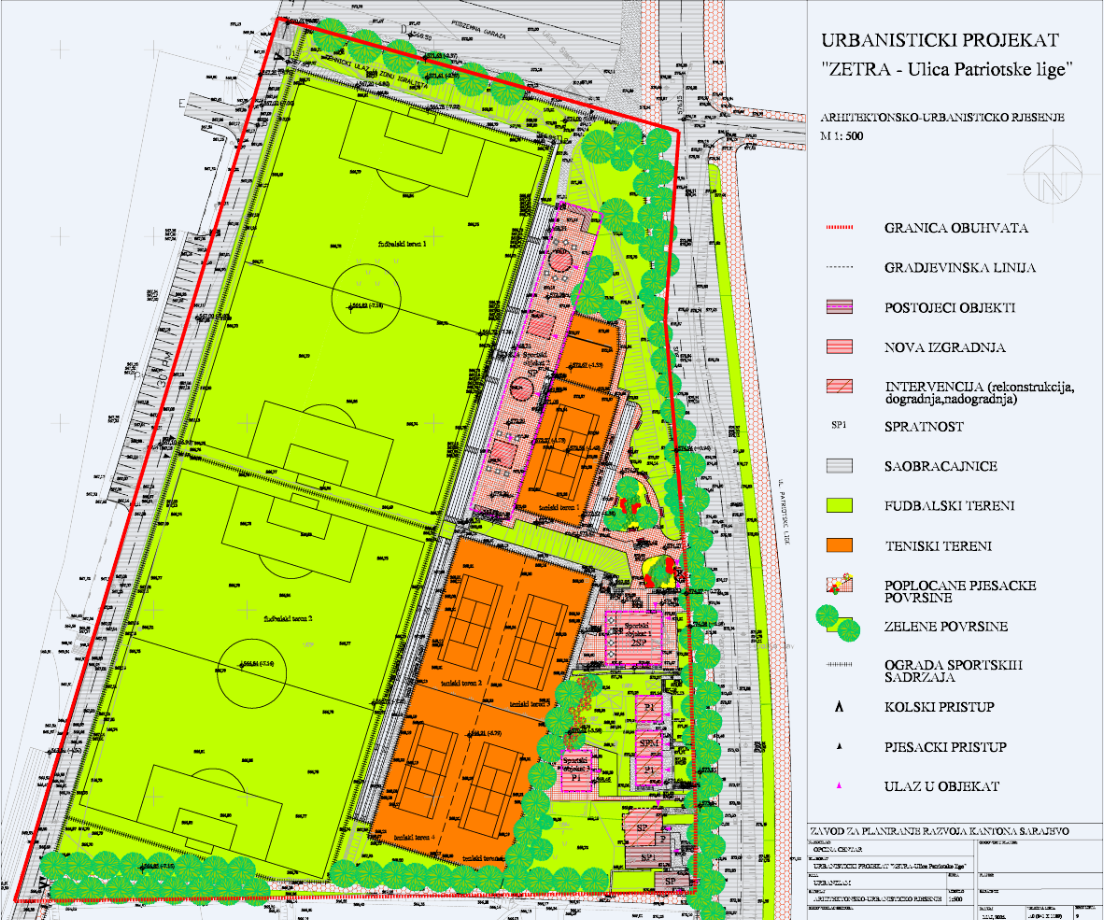Click the Sportski objekat 1 2SP building
This screenshot has width=1104, height=920.
[x=629, y=635]
